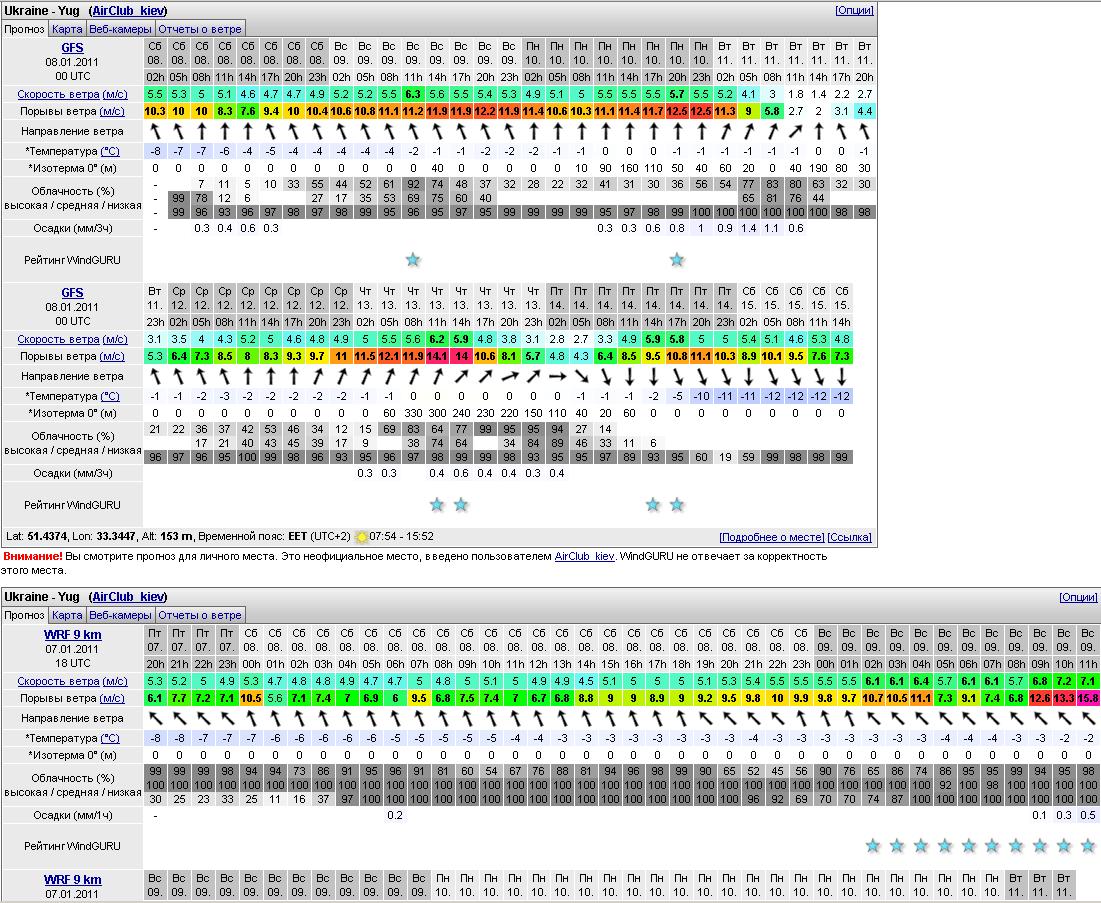Click the rating star under Пт 14. 17h in the second GFS table
The height and width of the screenshot is (903, 1101).
tap(677, 505)
